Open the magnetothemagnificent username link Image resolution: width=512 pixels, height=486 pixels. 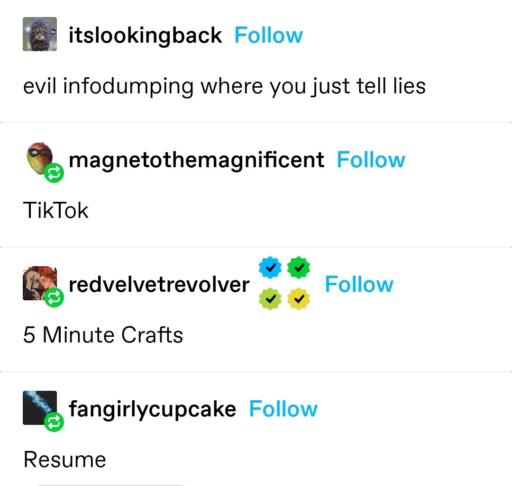(196, 160)
